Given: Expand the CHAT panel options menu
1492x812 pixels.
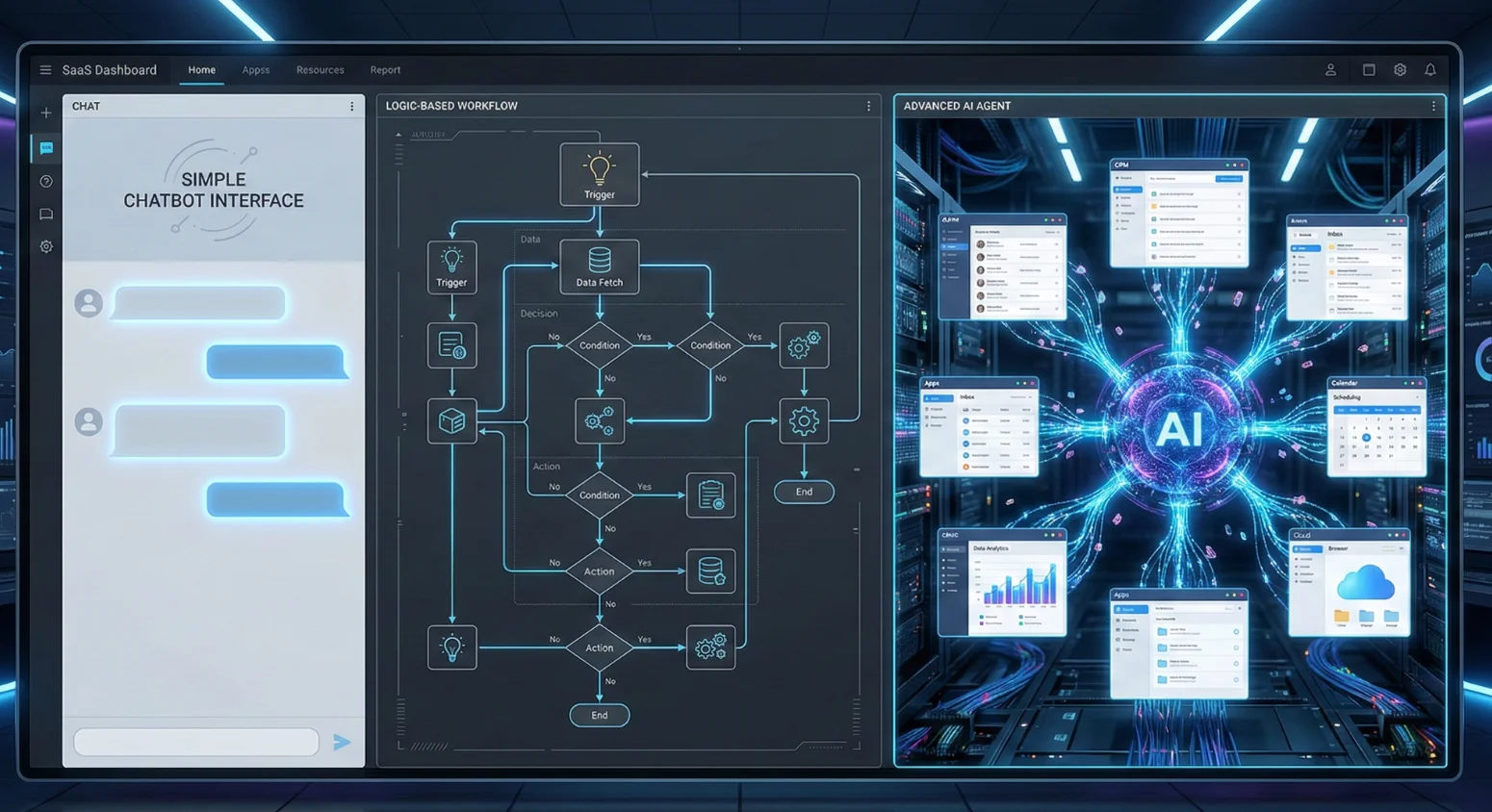Looking at the screenshot, I should (351, 106).
